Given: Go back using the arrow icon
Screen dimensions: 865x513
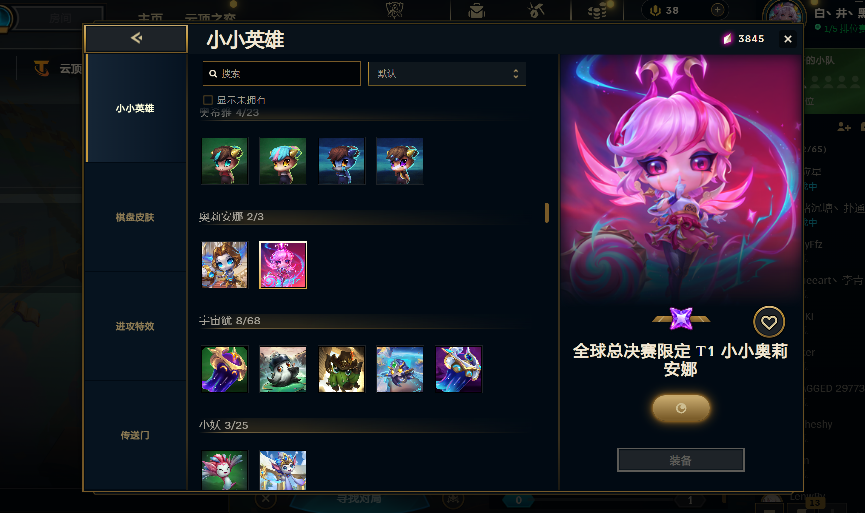Looking at the screenshot, I should (136, 38).
